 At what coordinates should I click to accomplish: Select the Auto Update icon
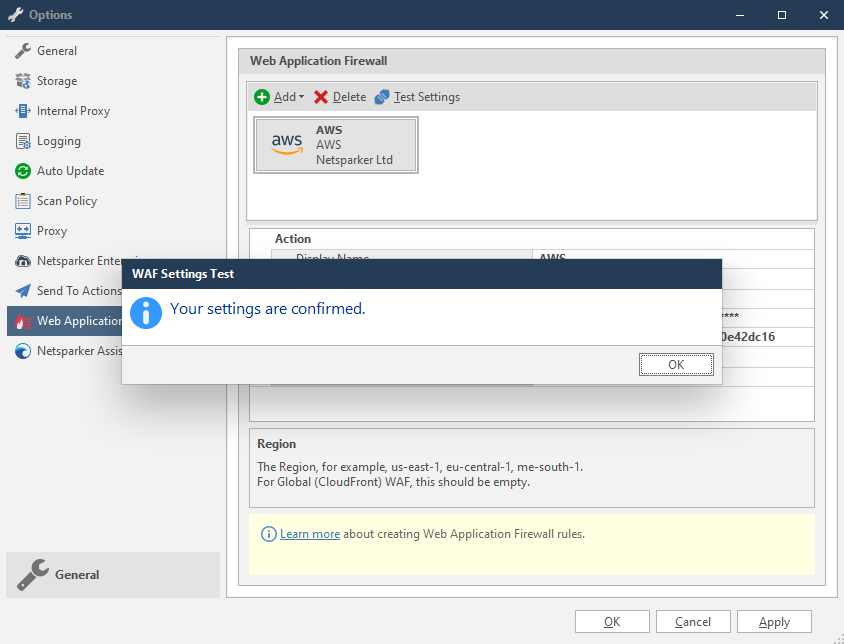click(x=21, y=170)
